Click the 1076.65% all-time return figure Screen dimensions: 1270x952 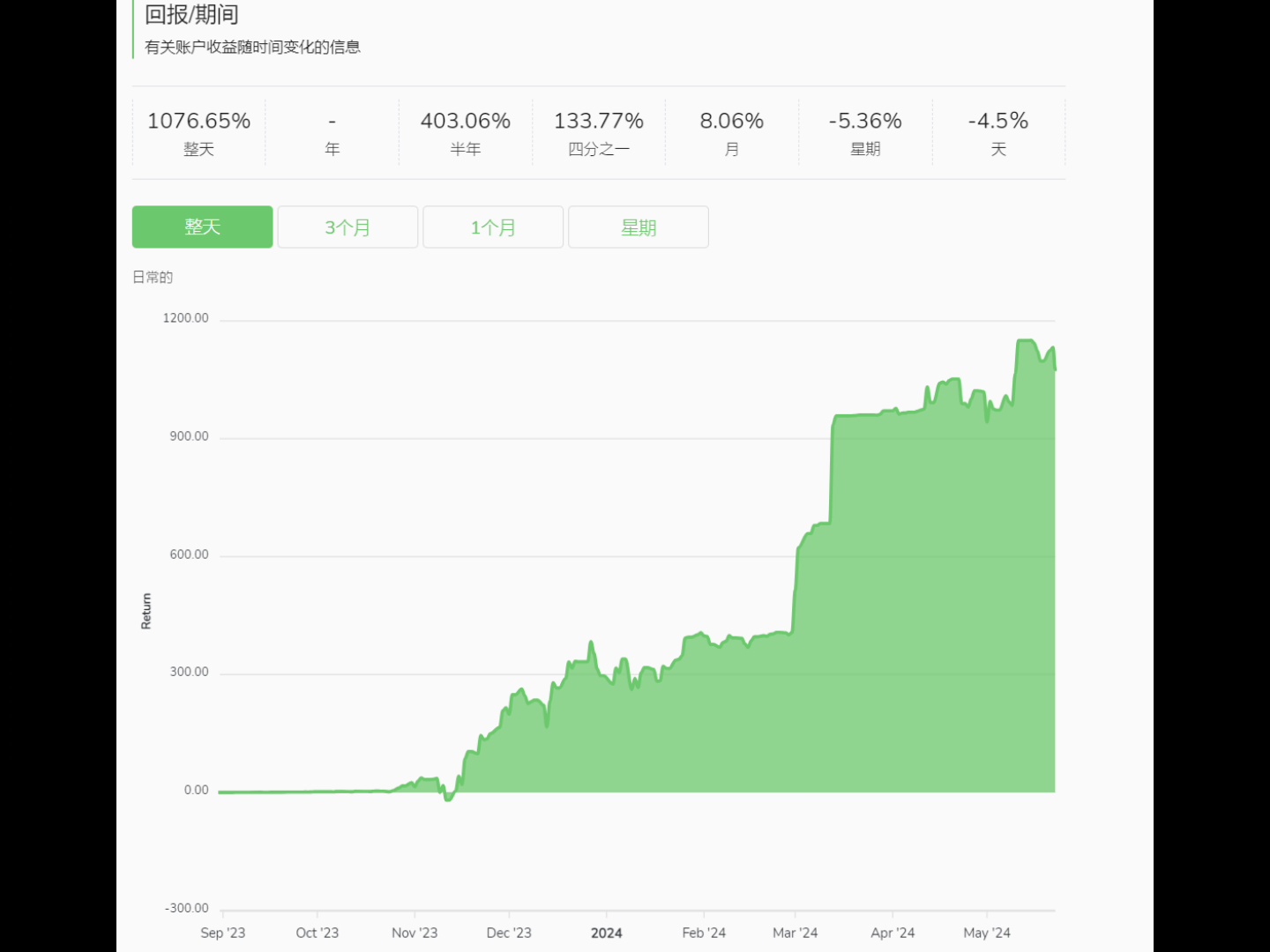pyautogui.click(x=198, y=121)
